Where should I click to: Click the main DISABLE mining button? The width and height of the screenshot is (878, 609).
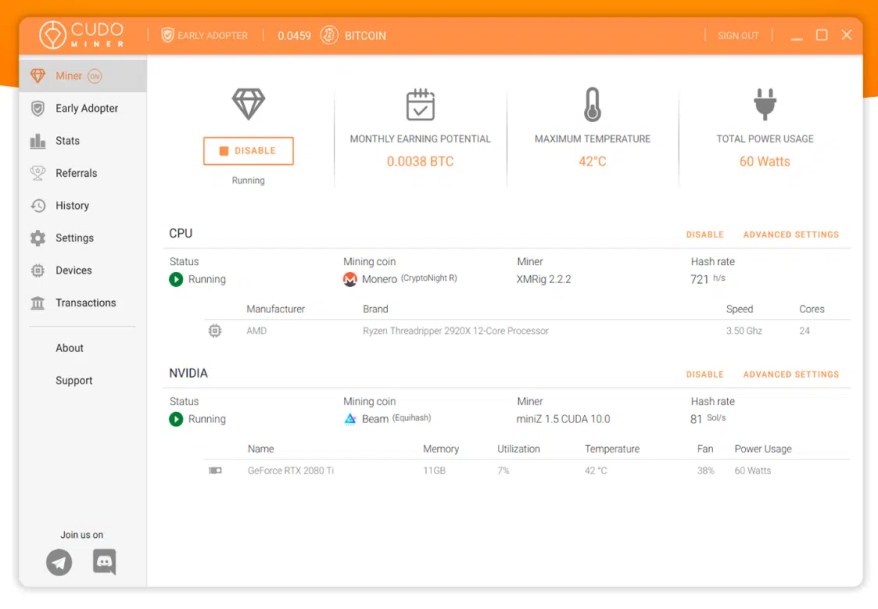[x=248, y=151]
